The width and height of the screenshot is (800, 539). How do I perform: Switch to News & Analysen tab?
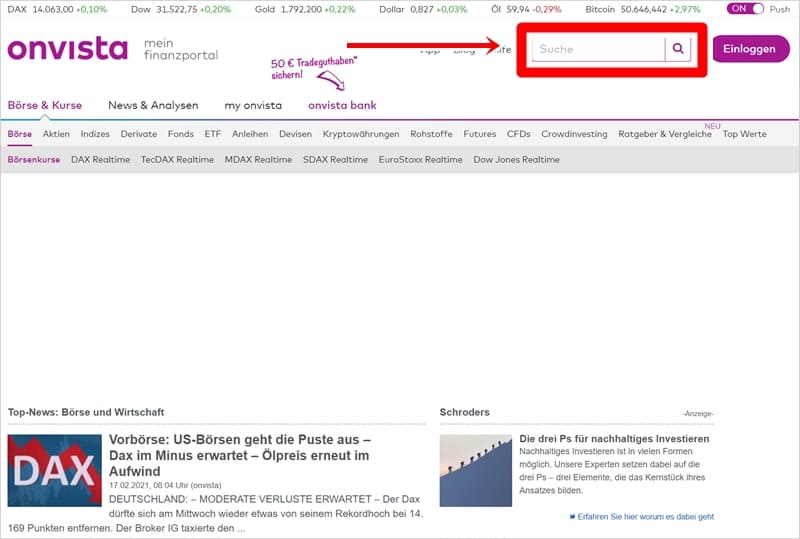153,105
